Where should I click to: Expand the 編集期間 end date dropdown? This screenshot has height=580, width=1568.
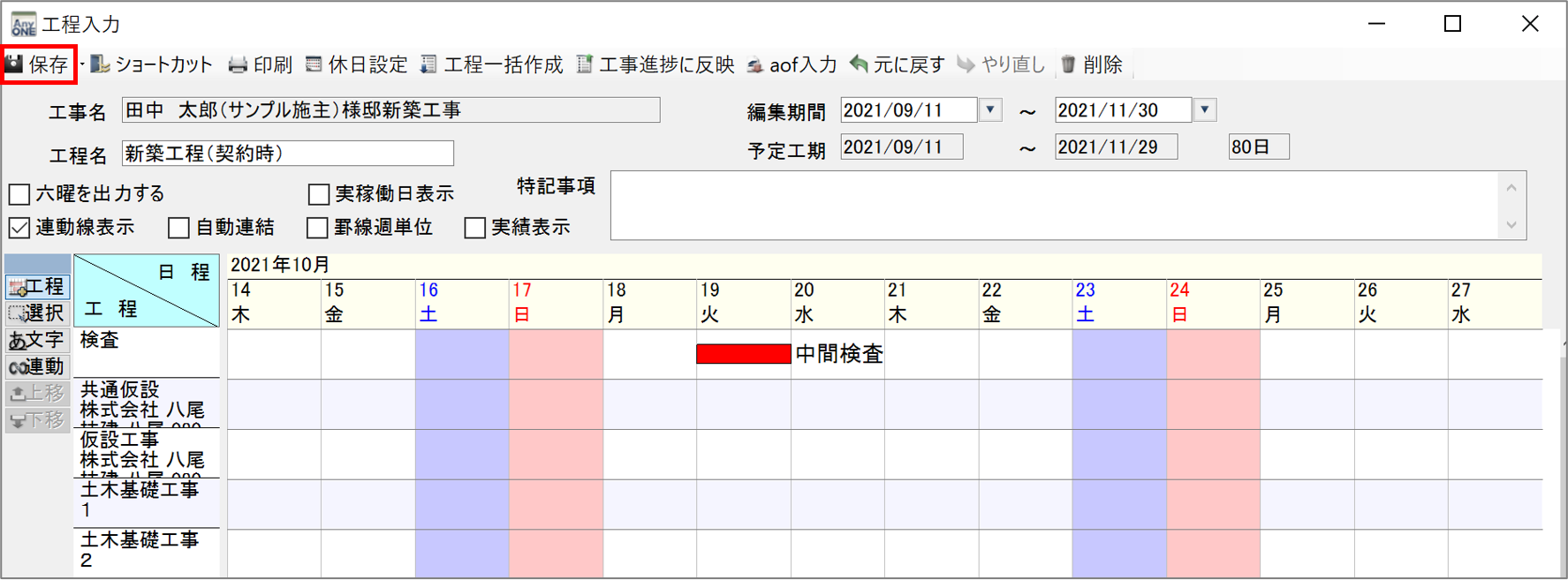point(1205,110)
